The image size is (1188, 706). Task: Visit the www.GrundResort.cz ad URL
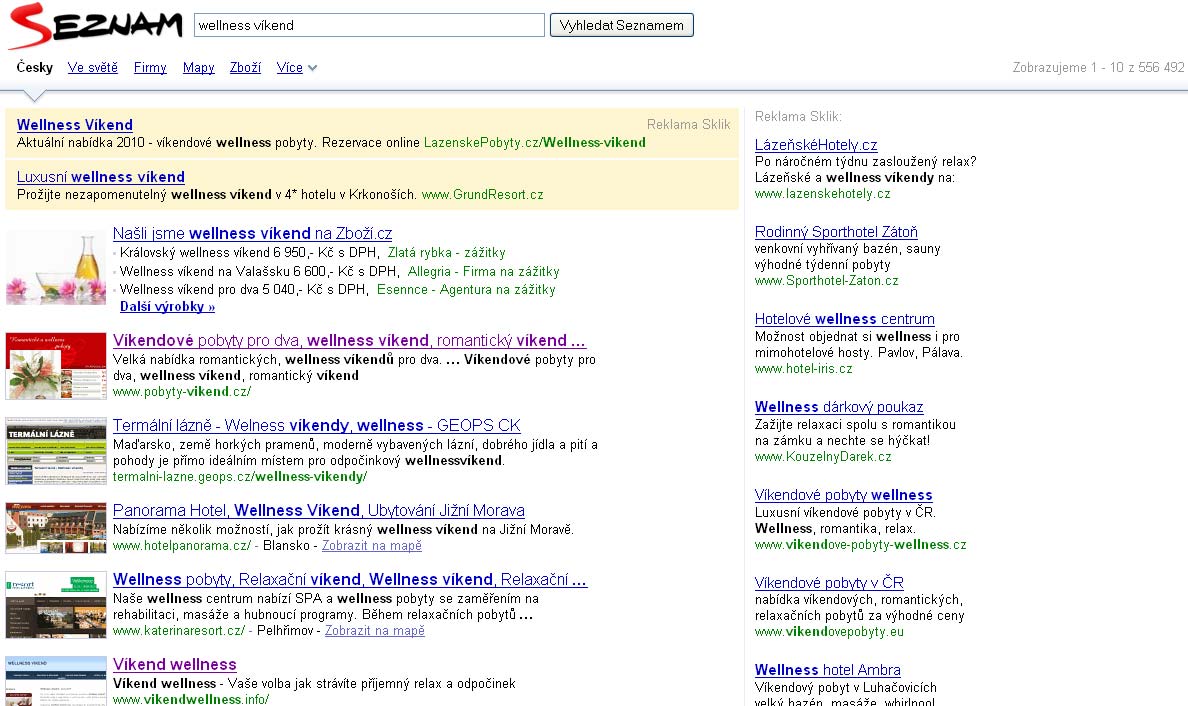pos(483,195)
